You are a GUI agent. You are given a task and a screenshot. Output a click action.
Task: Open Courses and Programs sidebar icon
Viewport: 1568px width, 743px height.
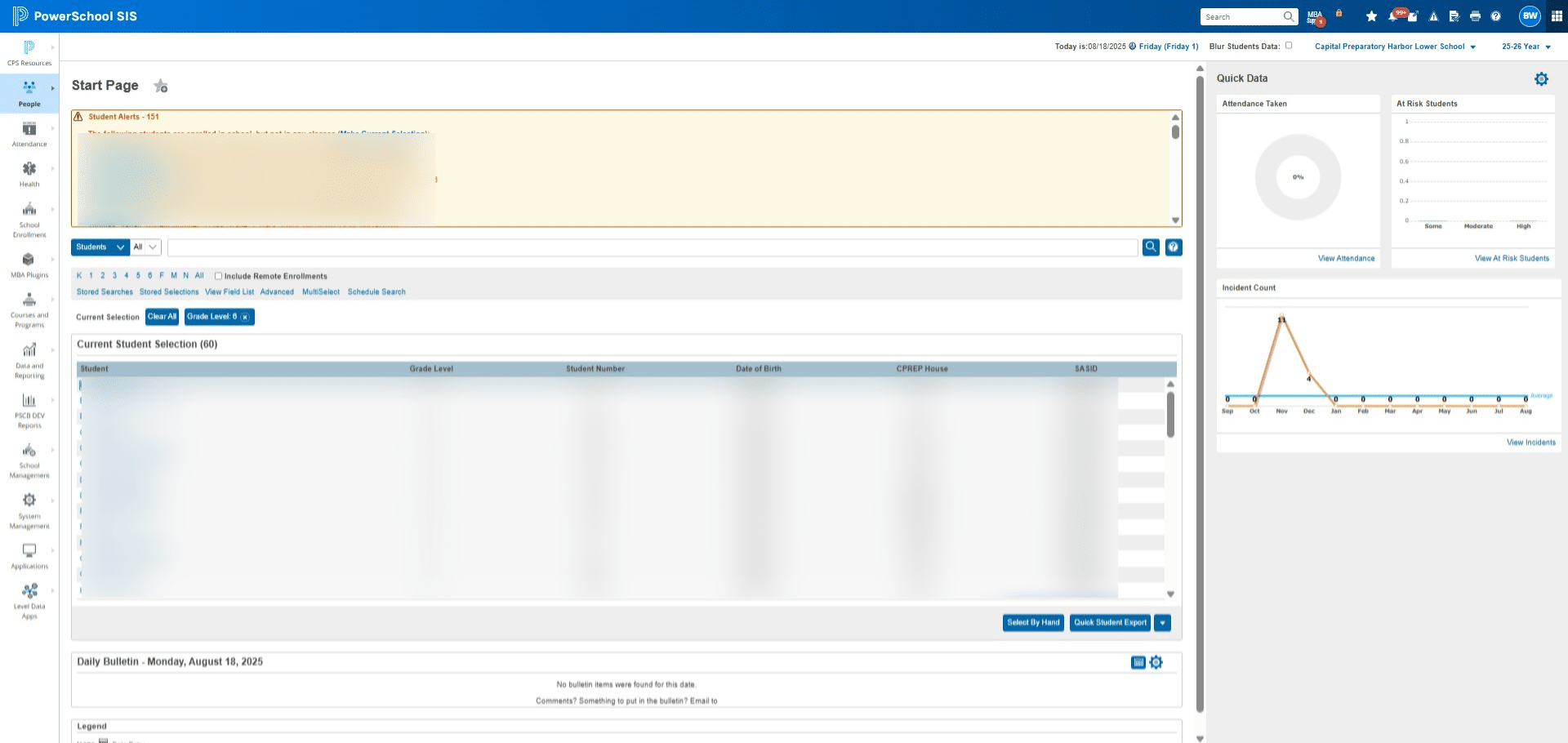29,310
